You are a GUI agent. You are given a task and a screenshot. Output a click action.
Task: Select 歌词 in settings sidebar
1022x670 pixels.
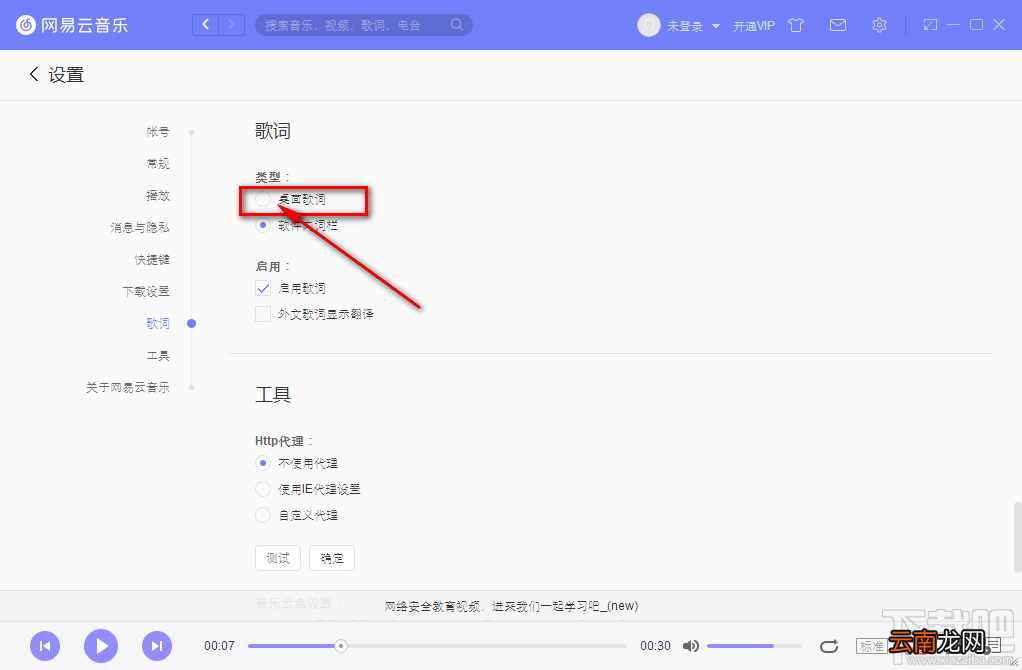pos(158,323)
